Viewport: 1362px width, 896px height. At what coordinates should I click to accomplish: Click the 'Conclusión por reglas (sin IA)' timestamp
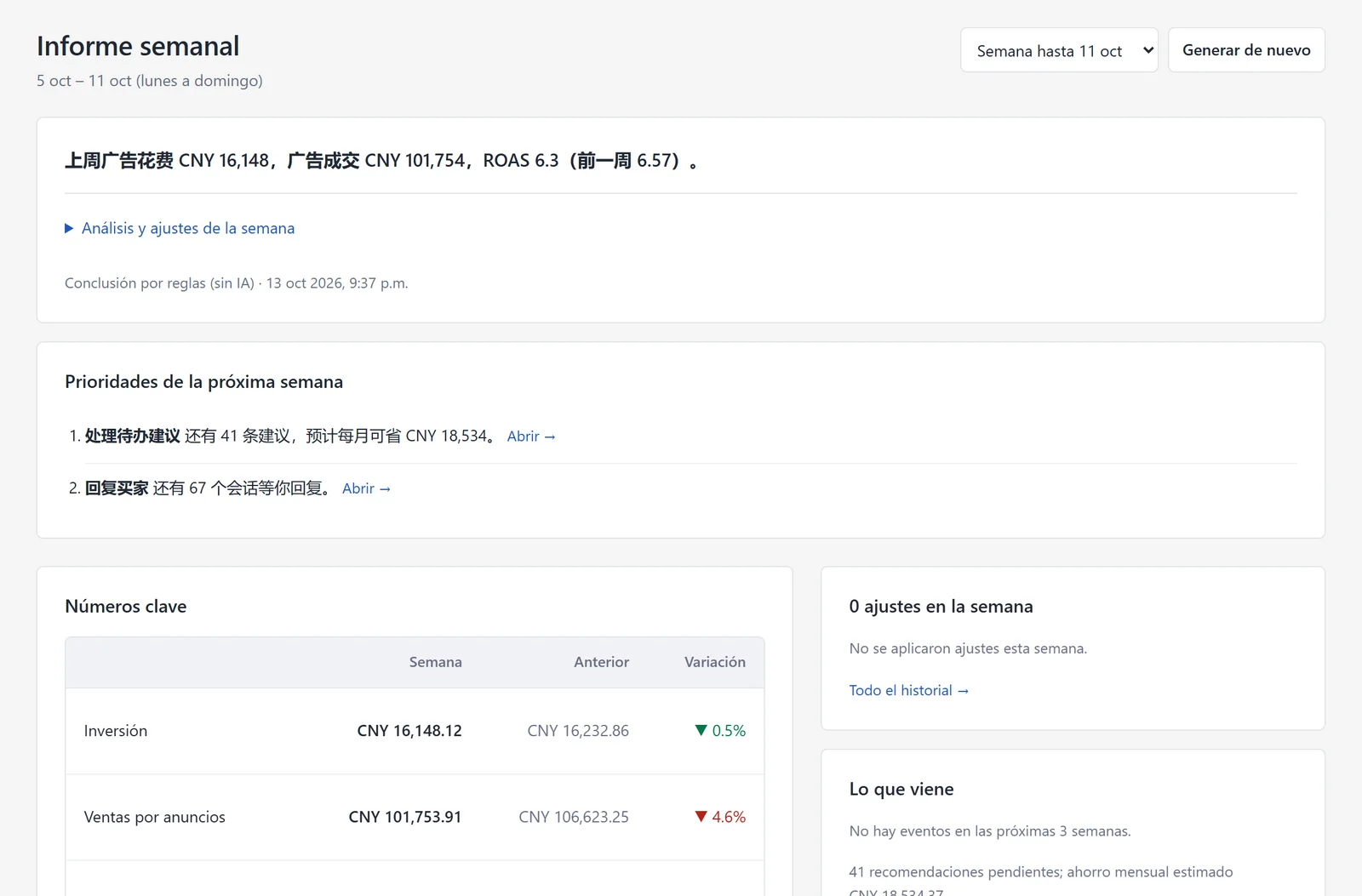pos(237,283)
